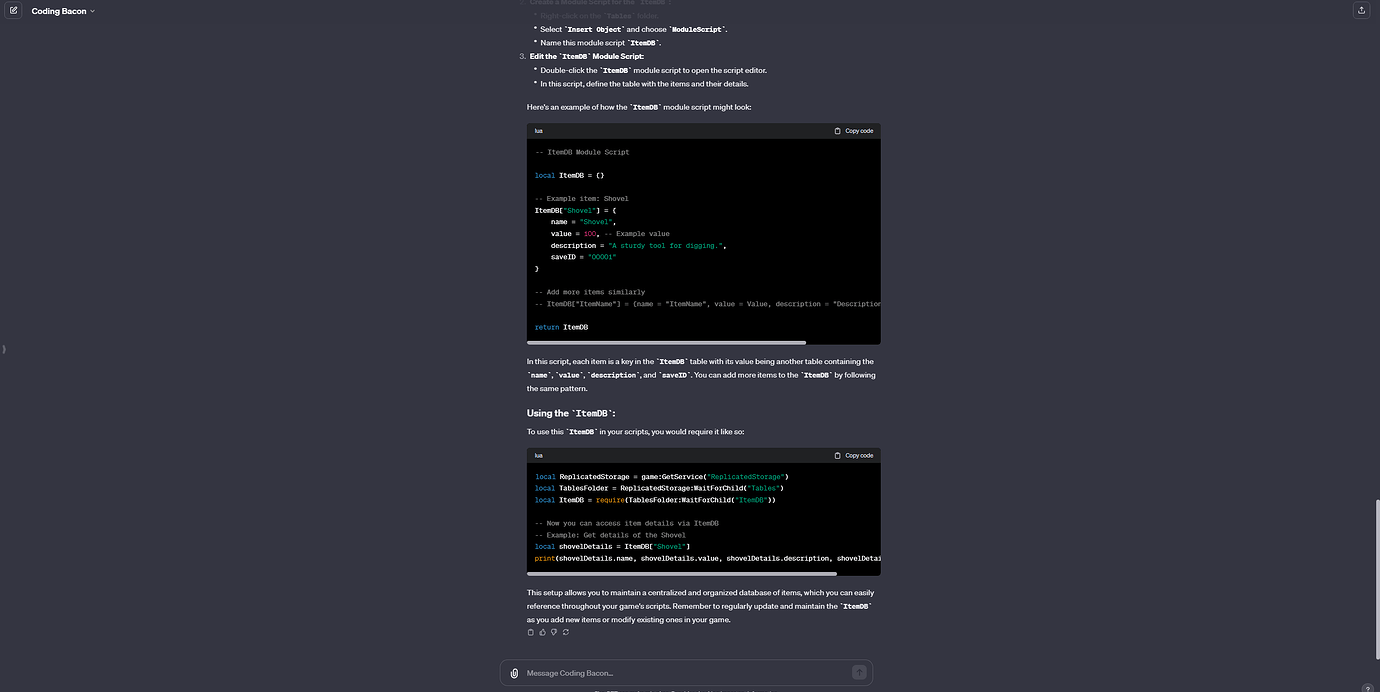1380x692 pixels.
Task: Expand the sidebar using the left edge handle
Action: click(4, 349)
